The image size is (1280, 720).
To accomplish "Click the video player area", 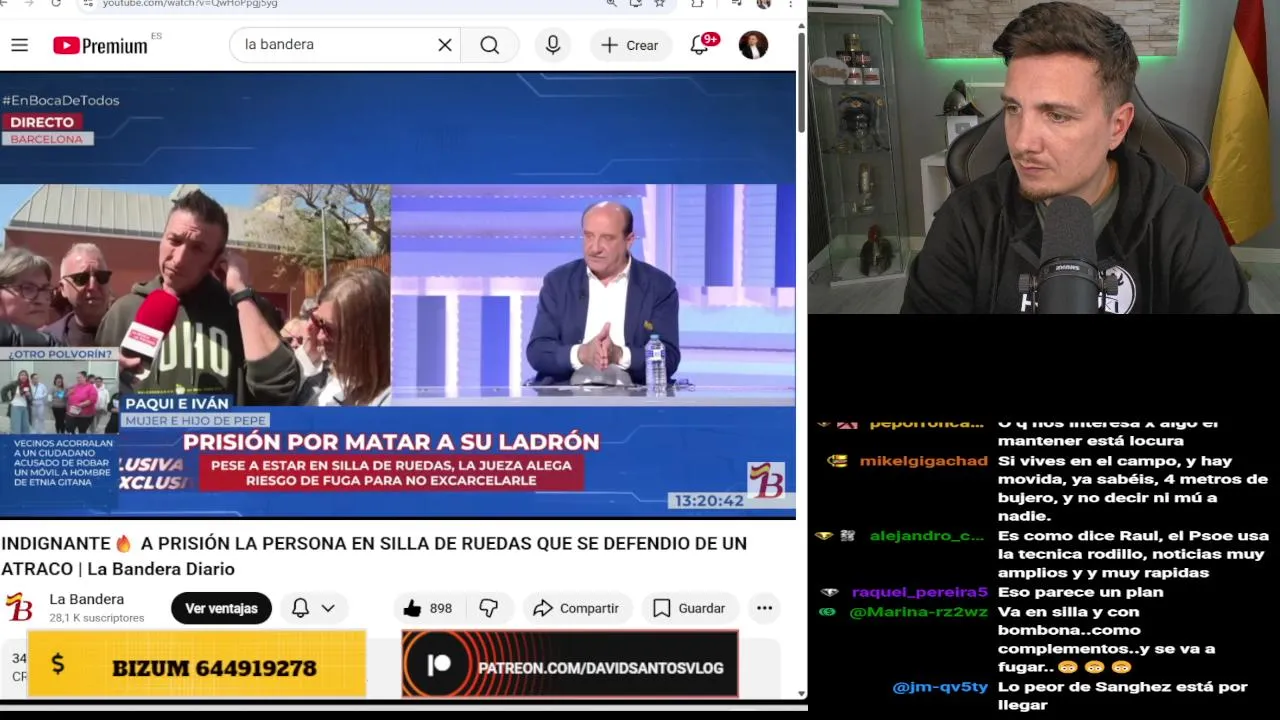I will tap(397, 295).
